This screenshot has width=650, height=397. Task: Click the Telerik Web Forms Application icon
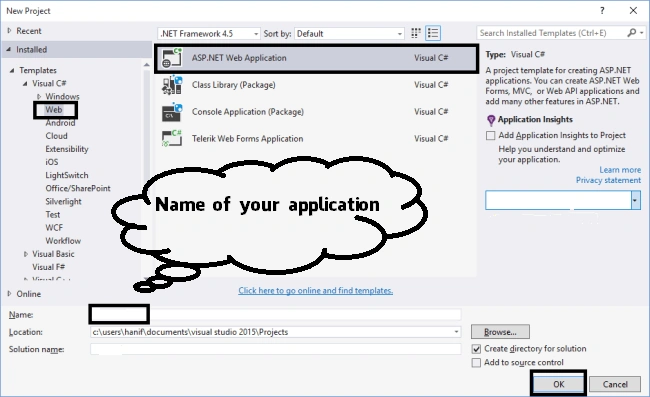click(x=172, y=138)
